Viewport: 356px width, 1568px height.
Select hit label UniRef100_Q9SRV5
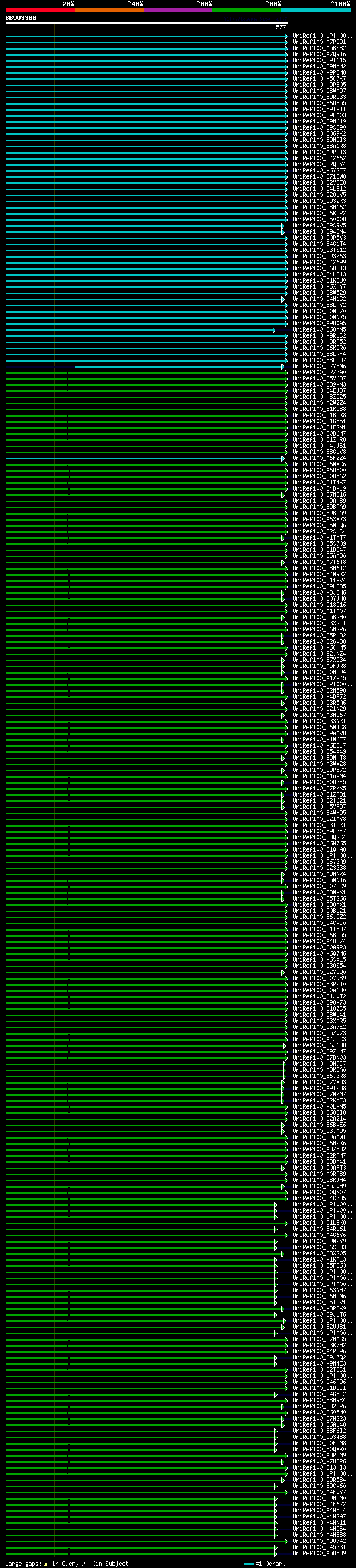click(x=319, y=226)
